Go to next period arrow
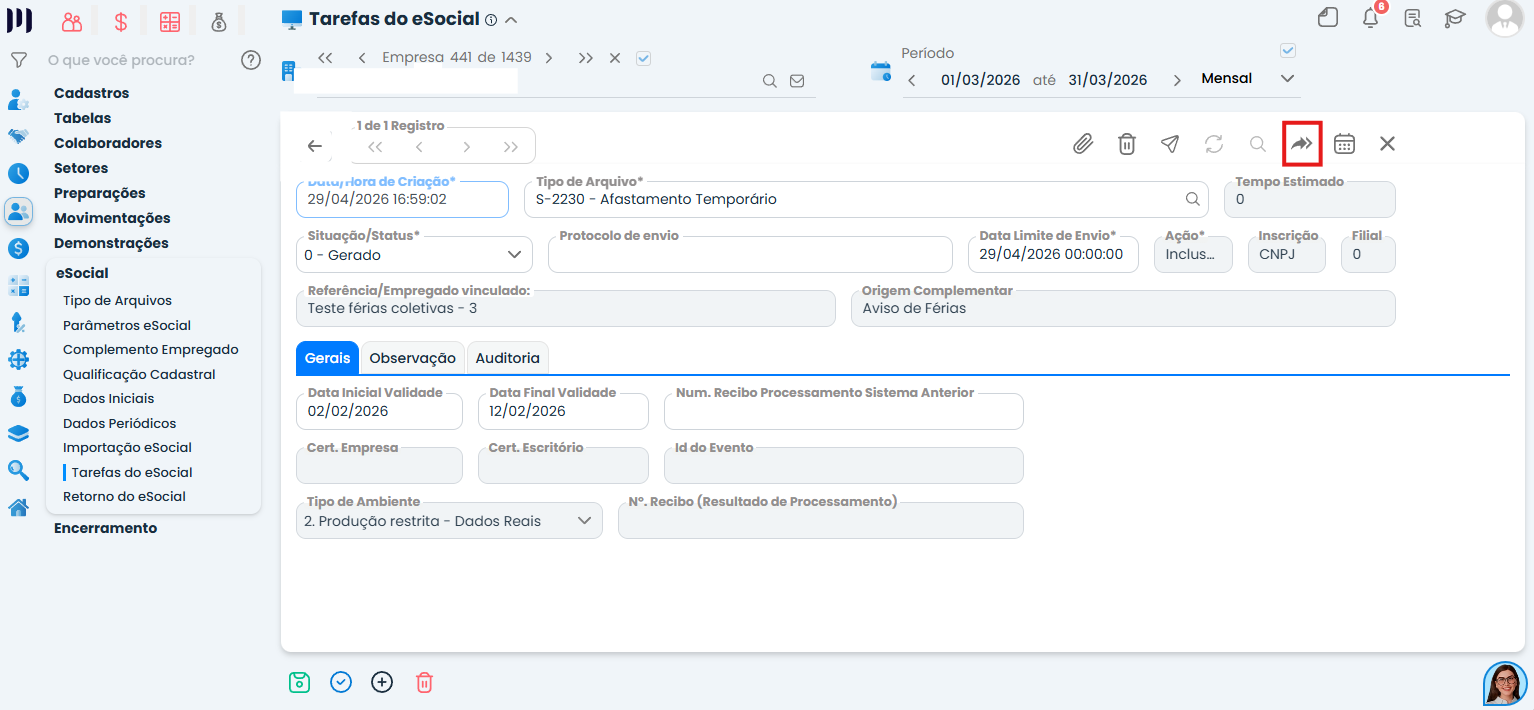1534x710 pixels. [1177, 80]
